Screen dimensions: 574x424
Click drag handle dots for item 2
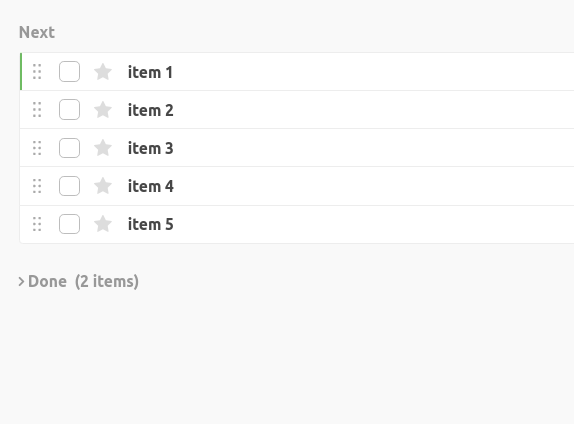(x=37, y=110)
